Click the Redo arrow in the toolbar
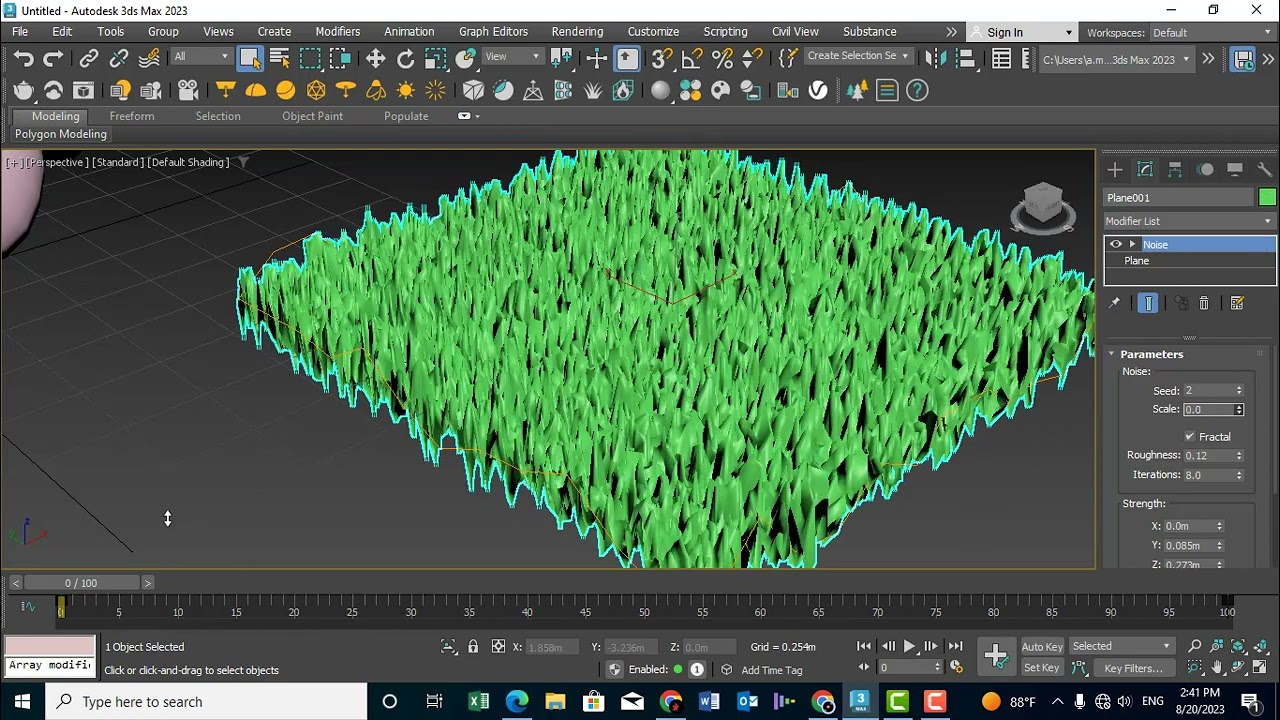Screen dimensions: 1280x720 pyautogui.click(x=53, y=59)
